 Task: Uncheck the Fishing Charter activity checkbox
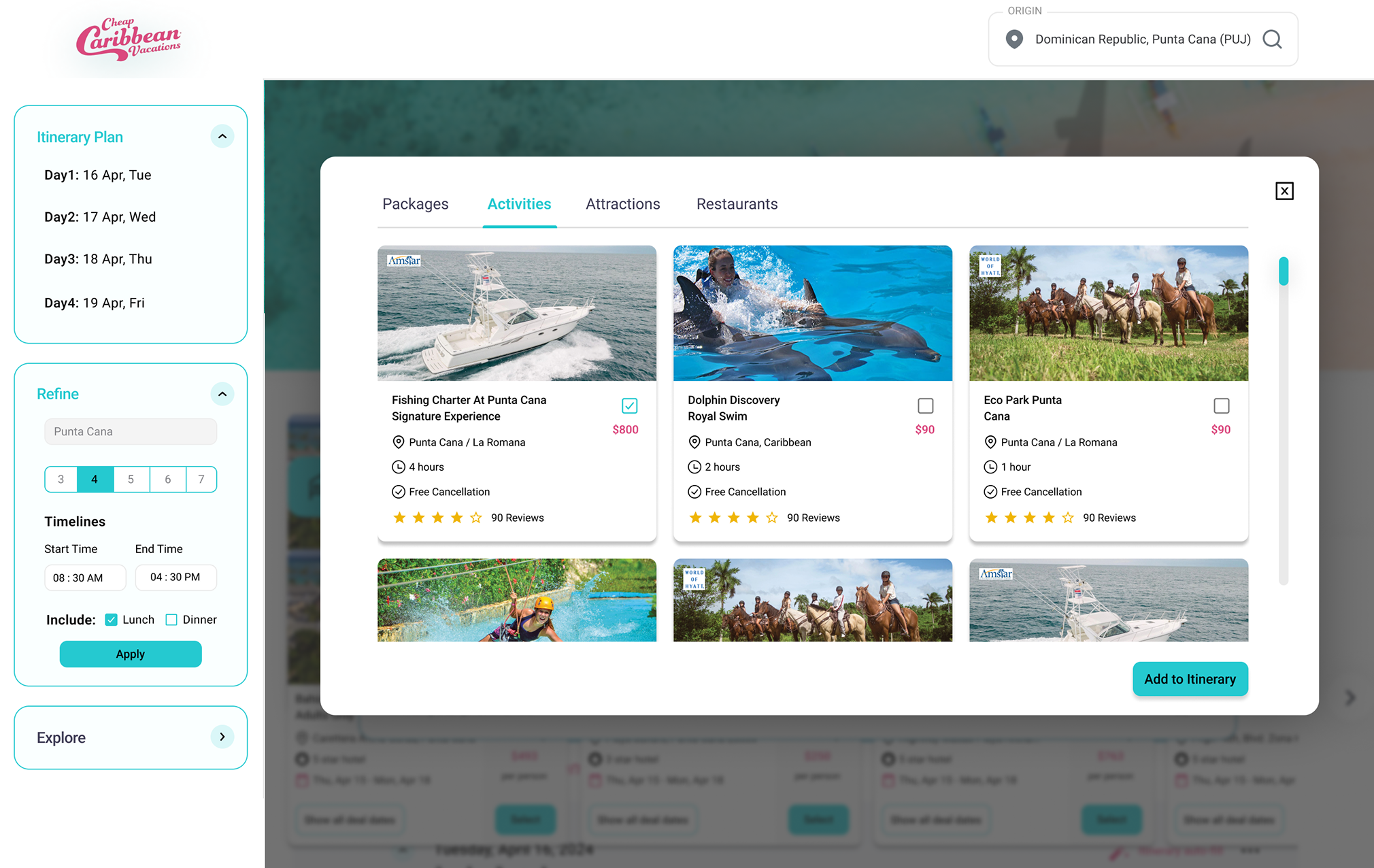[630, 406]
